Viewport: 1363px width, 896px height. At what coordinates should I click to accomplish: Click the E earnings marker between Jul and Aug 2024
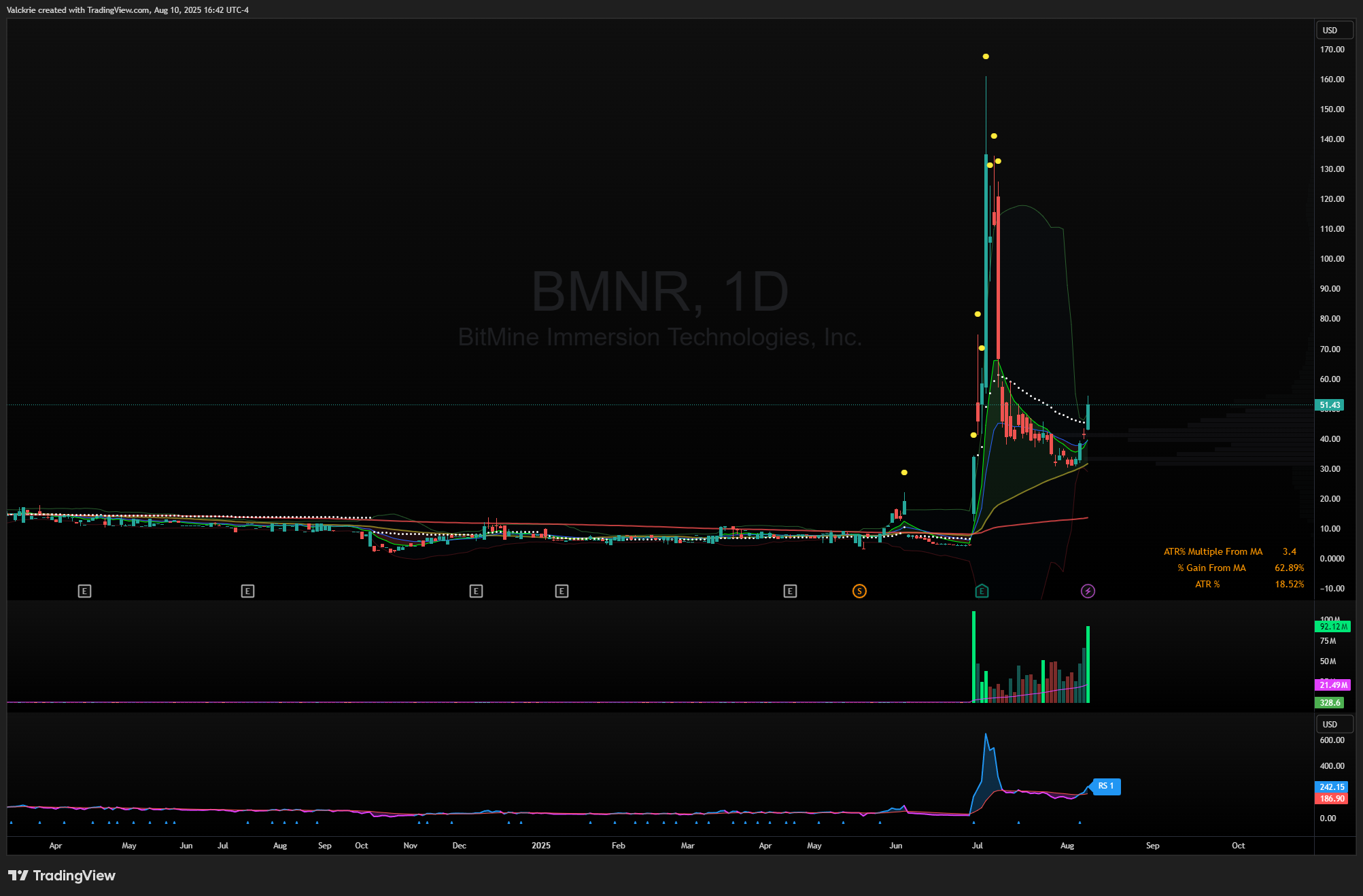[x=247, y=591]
